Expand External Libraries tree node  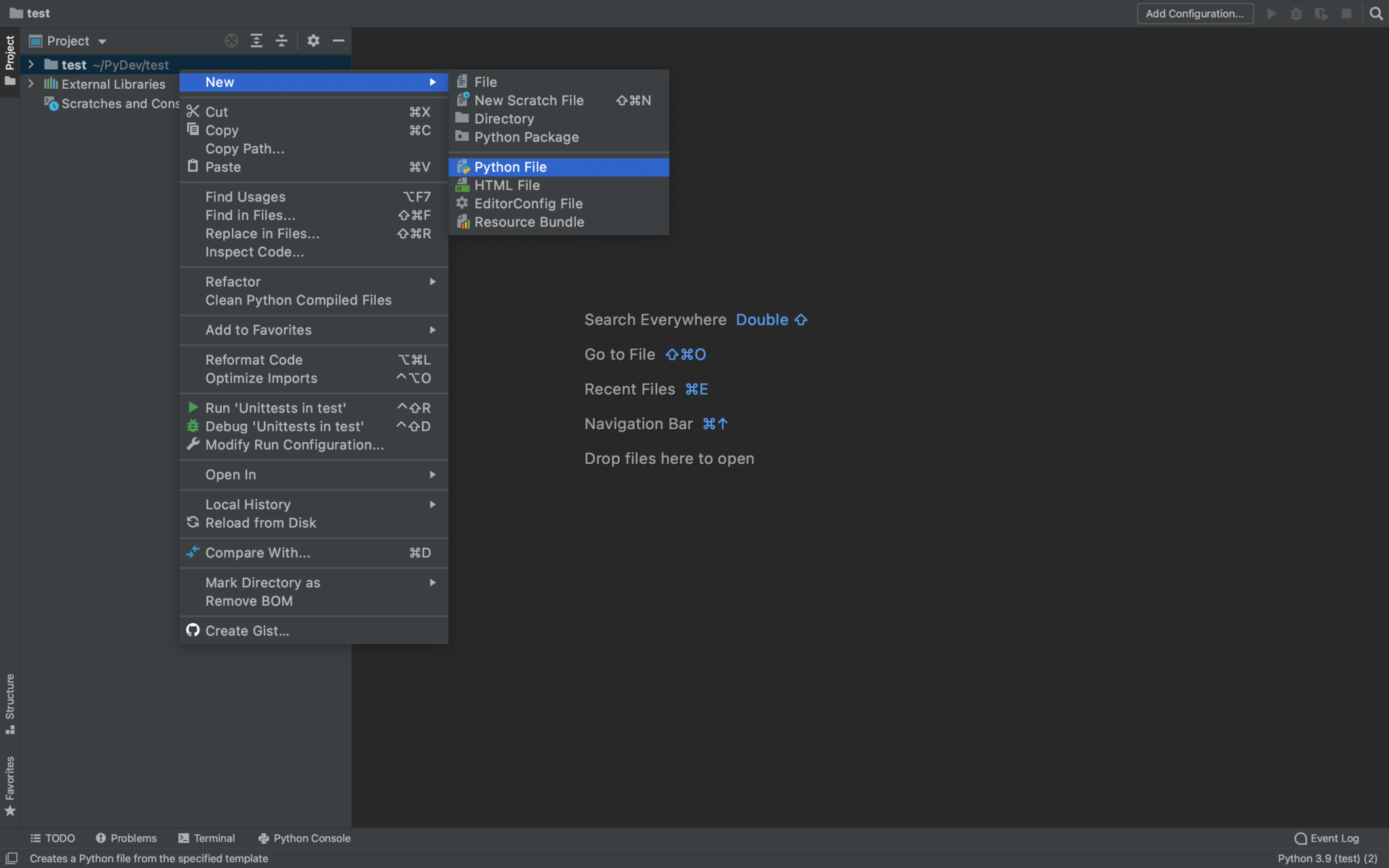31,84
